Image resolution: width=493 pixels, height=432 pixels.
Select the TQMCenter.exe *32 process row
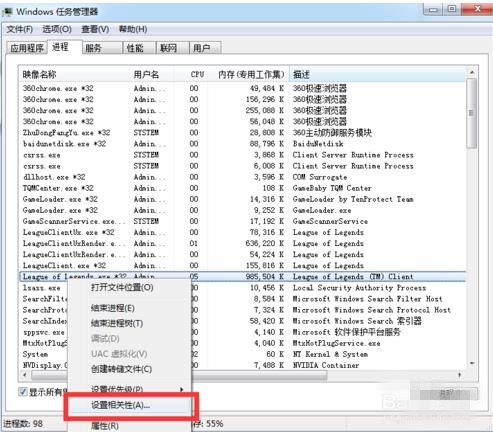click(x=242, y=188)
